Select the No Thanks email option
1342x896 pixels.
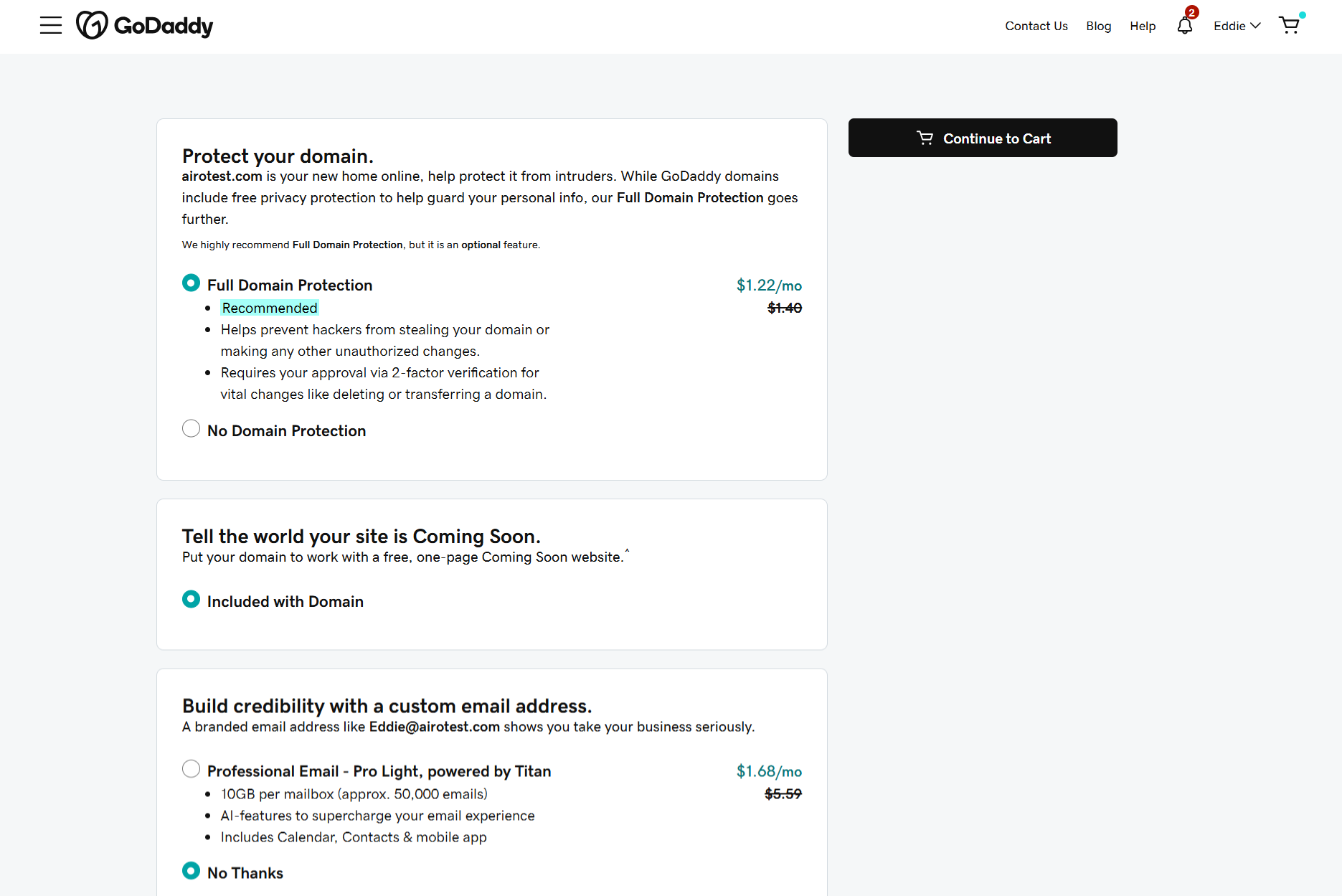191,871
